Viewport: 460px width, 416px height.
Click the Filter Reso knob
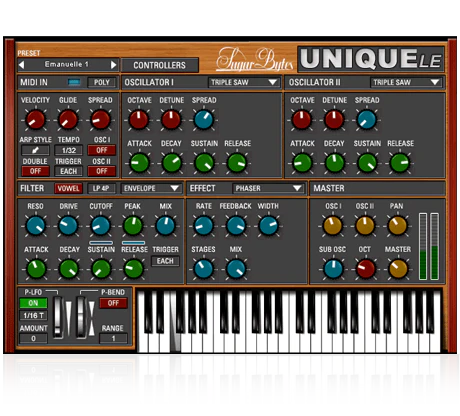tap(35, 225)
